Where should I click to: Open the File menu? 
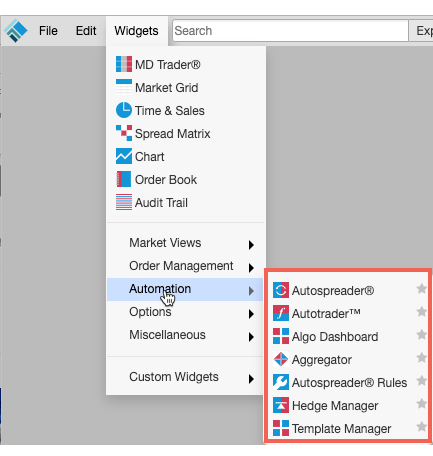coord(48,31)
